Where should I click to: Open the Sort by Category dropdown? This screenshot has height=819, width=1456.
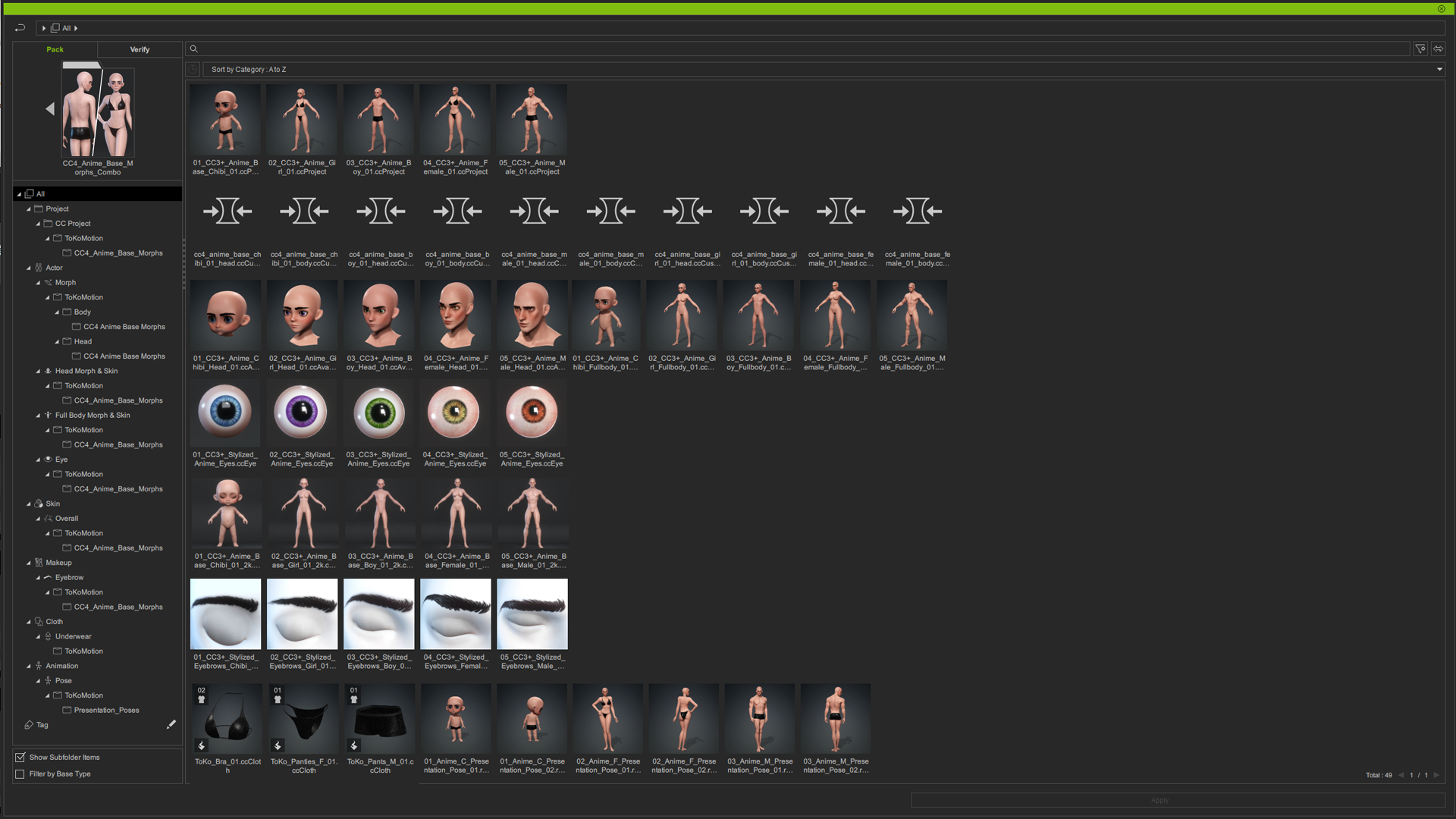[1439, 69]
